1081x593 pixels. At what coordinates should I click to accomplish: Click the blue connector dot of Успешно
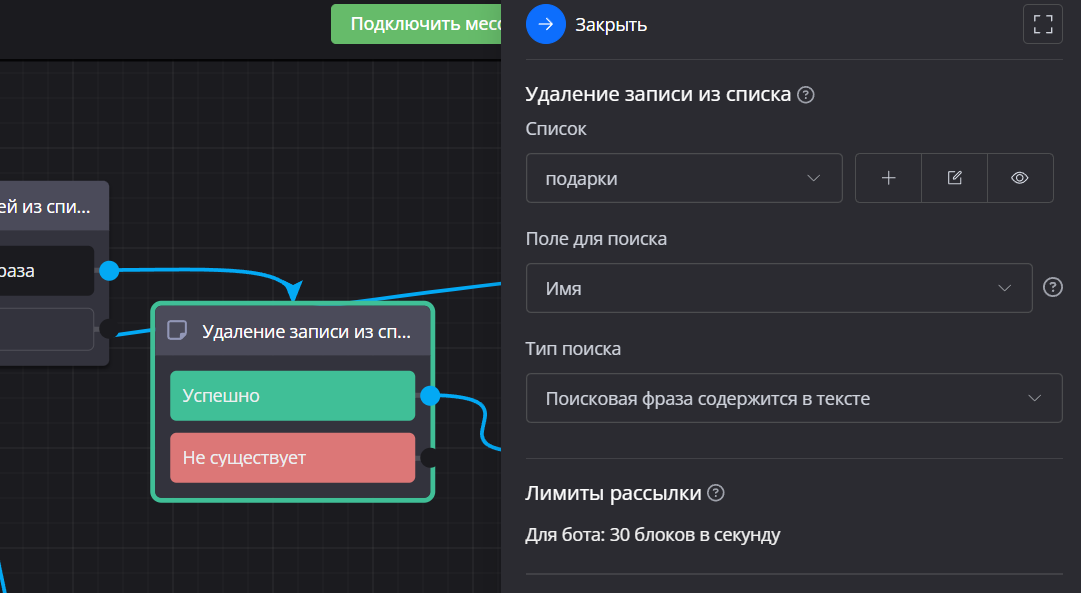pos(430,396)
